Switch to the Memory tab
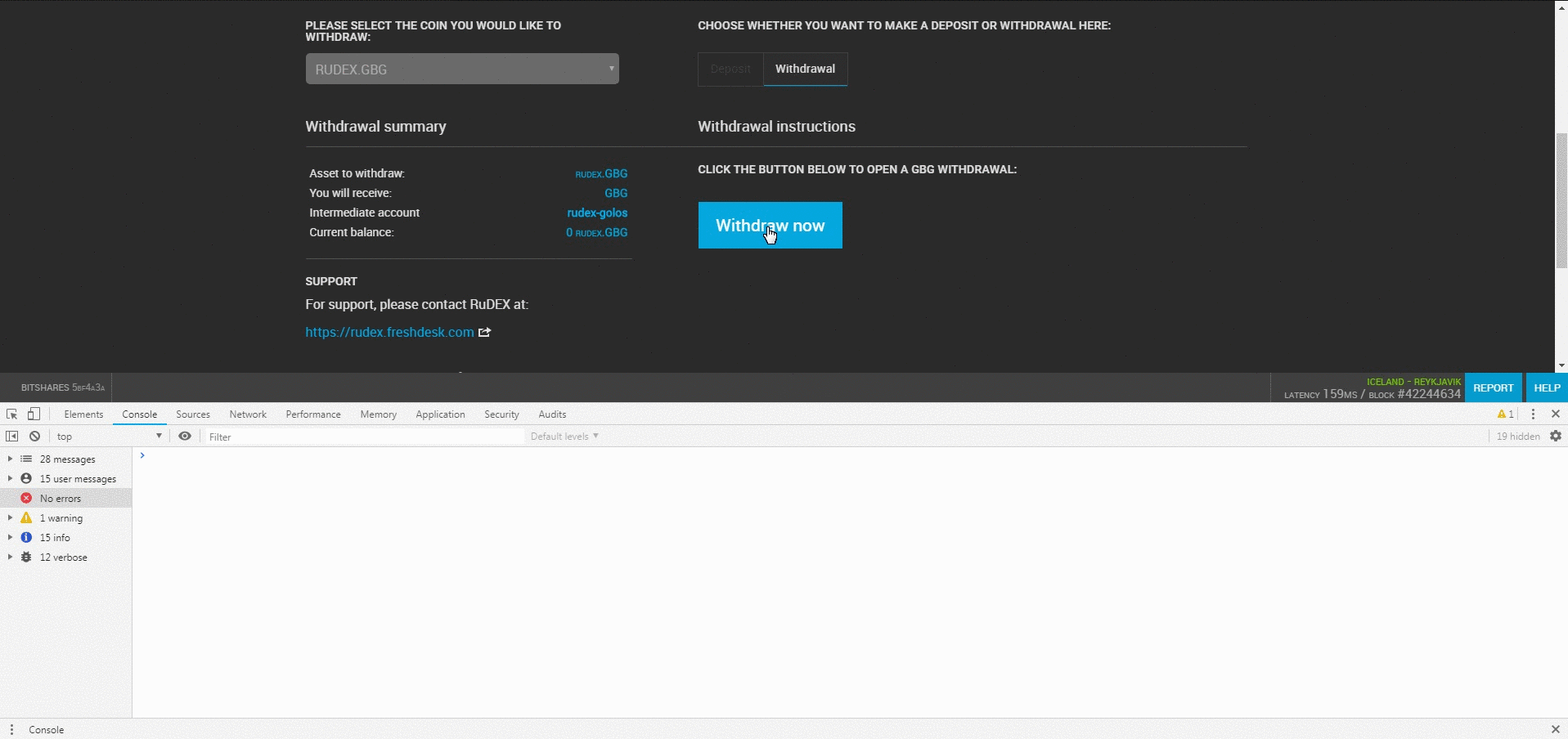 (379, 414)
